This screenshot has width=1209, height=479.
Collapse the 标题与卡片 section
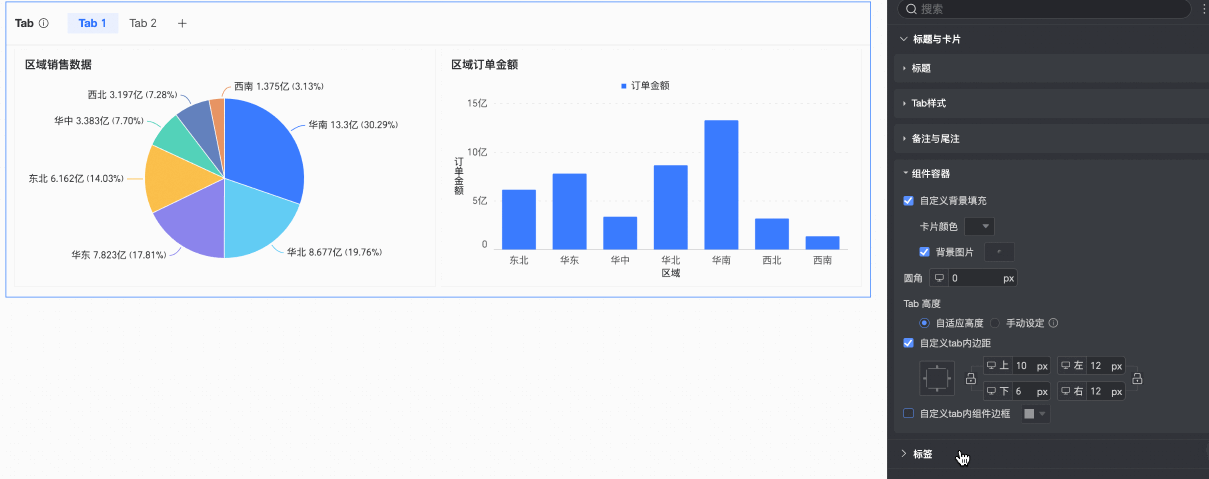[936, 39]
